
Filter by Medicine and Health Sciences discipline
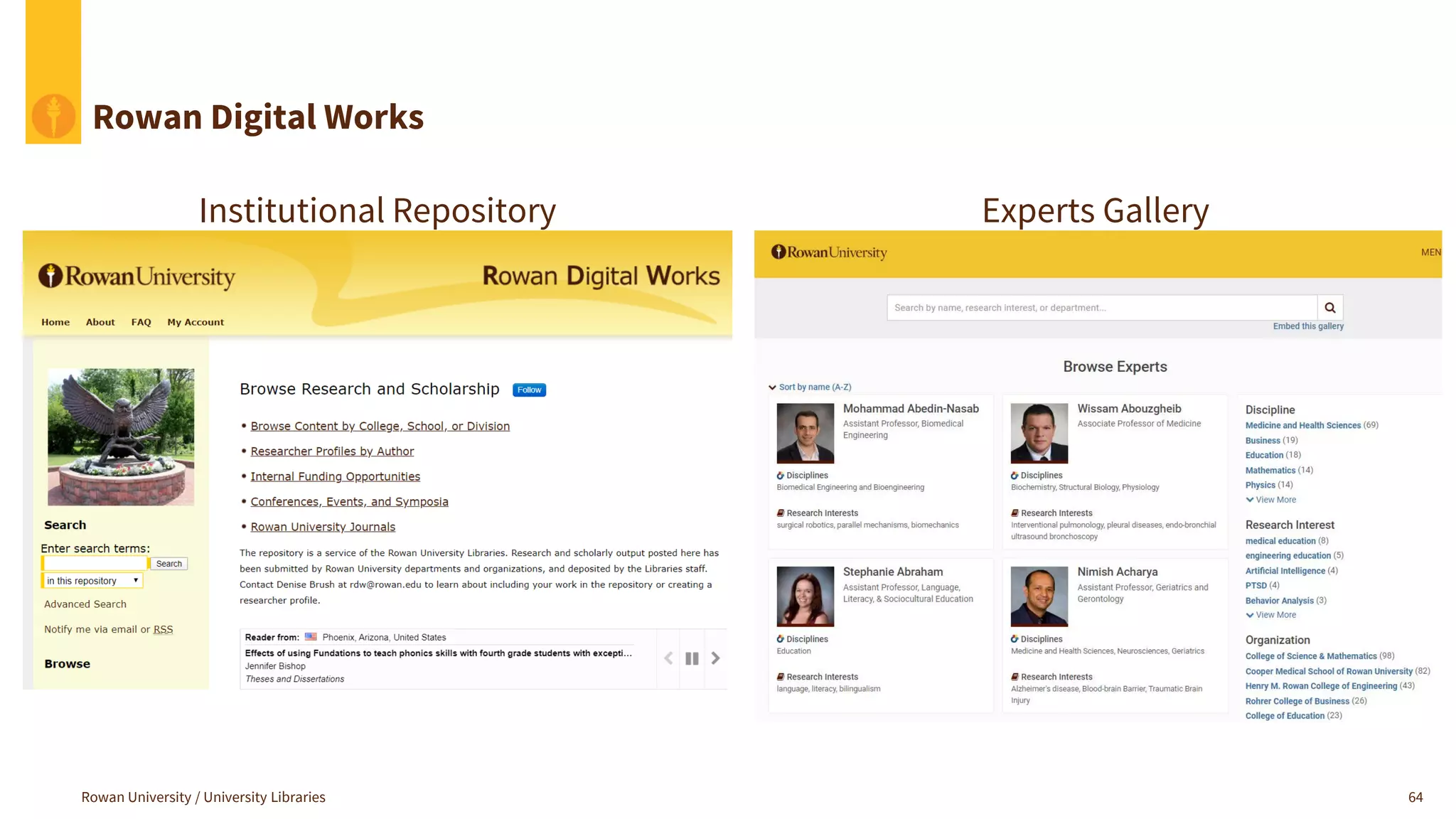1302,425
